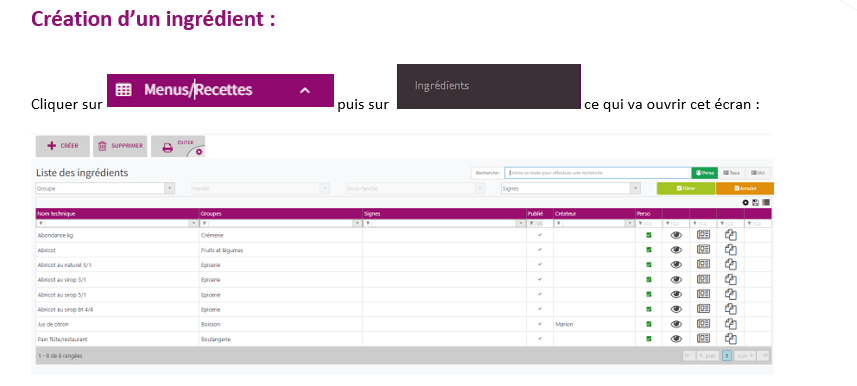
Task: Open Créateur column filter dropdown arrow
Action: pyautogui.click(x=630, y=224)
